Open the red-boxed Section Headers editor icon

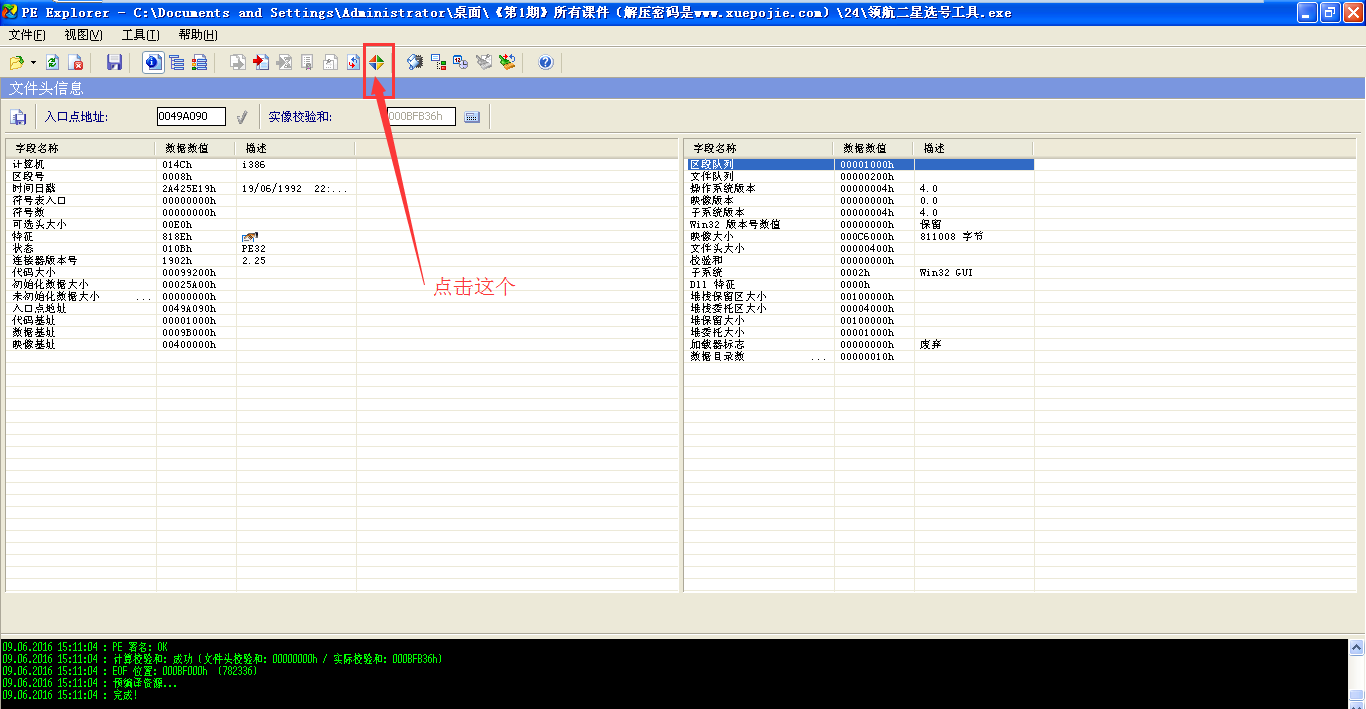click(x=377, y=61)
